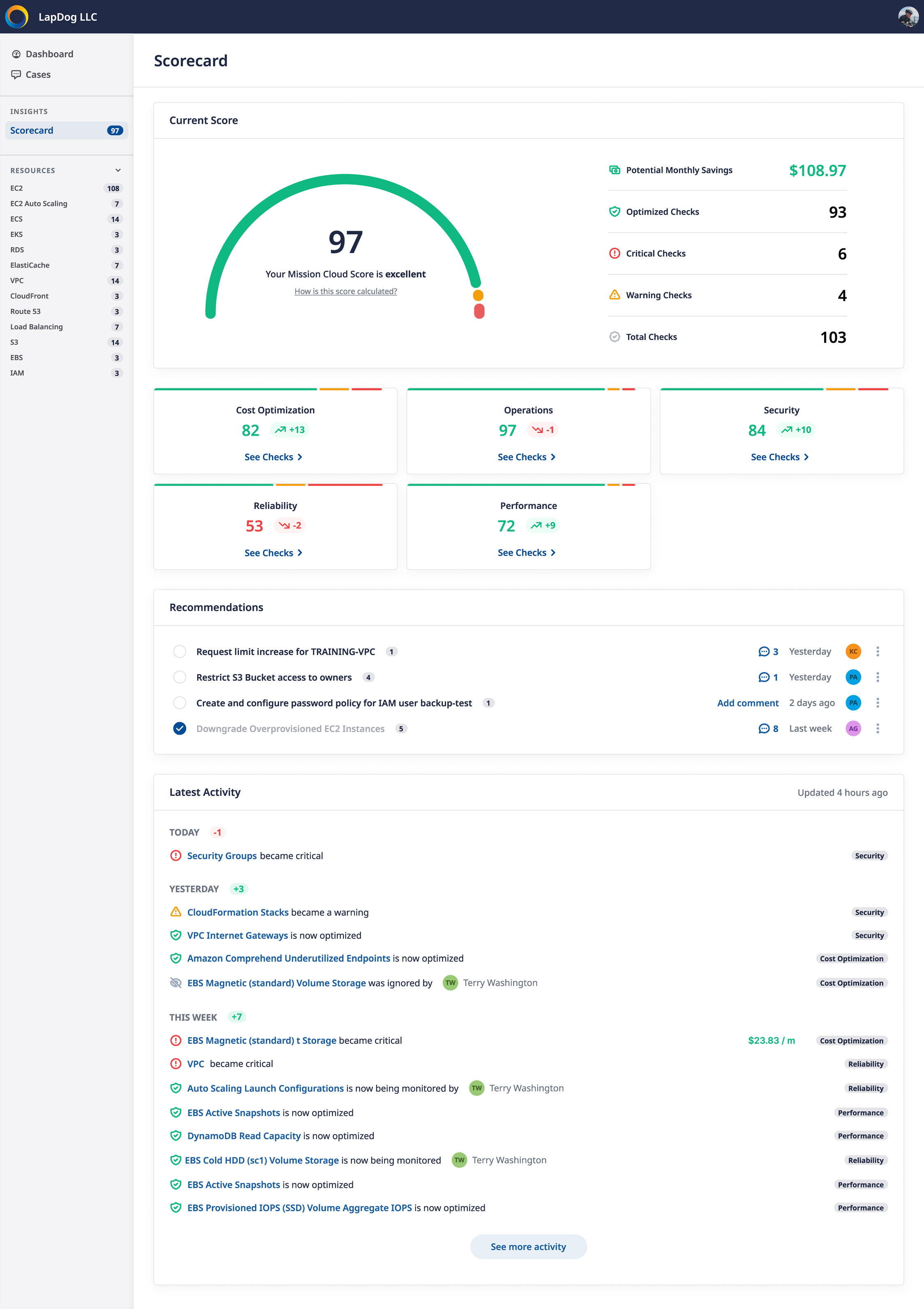924x1309 pixels.
Task: Mark Request limit increase for TRAINING-VPC complete
Action: [180, 652]
